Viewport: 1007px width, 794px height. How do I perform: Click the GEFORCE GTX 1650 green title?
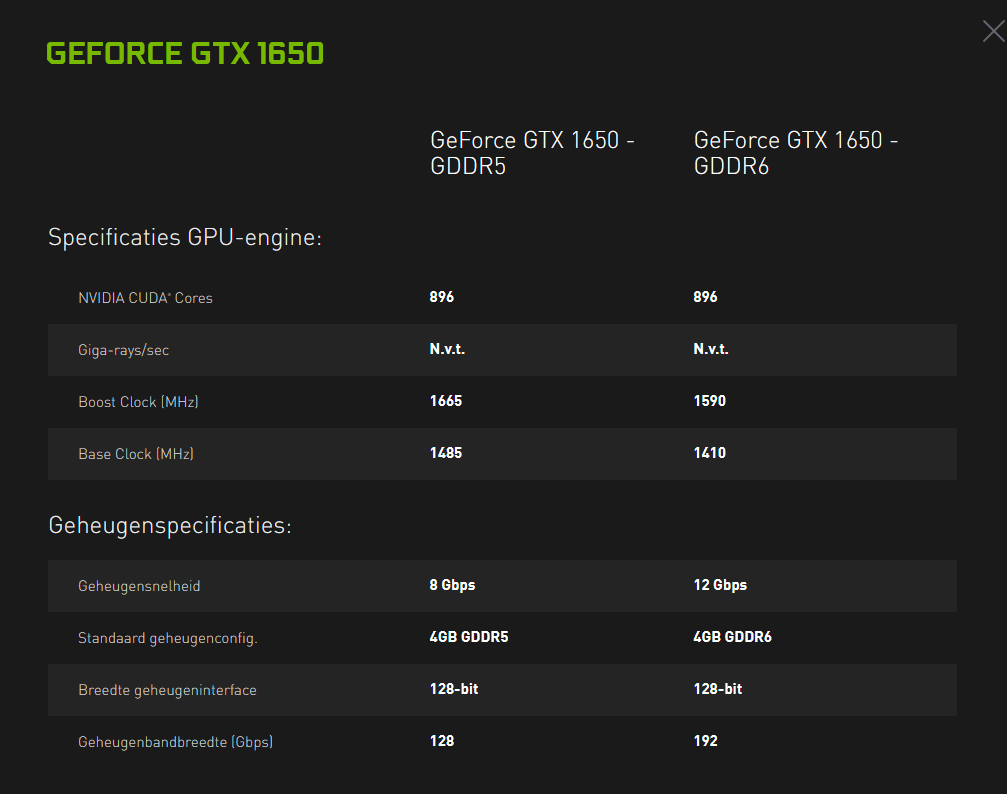pyautogui.click(x=185, y=53)
